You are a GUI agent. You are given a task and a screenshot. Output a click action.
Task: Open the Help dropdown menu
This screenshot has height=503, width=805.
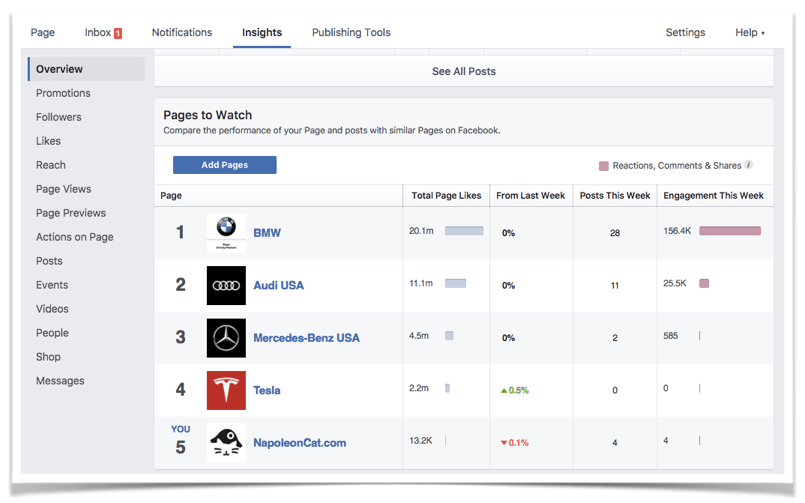click(750, 32)
